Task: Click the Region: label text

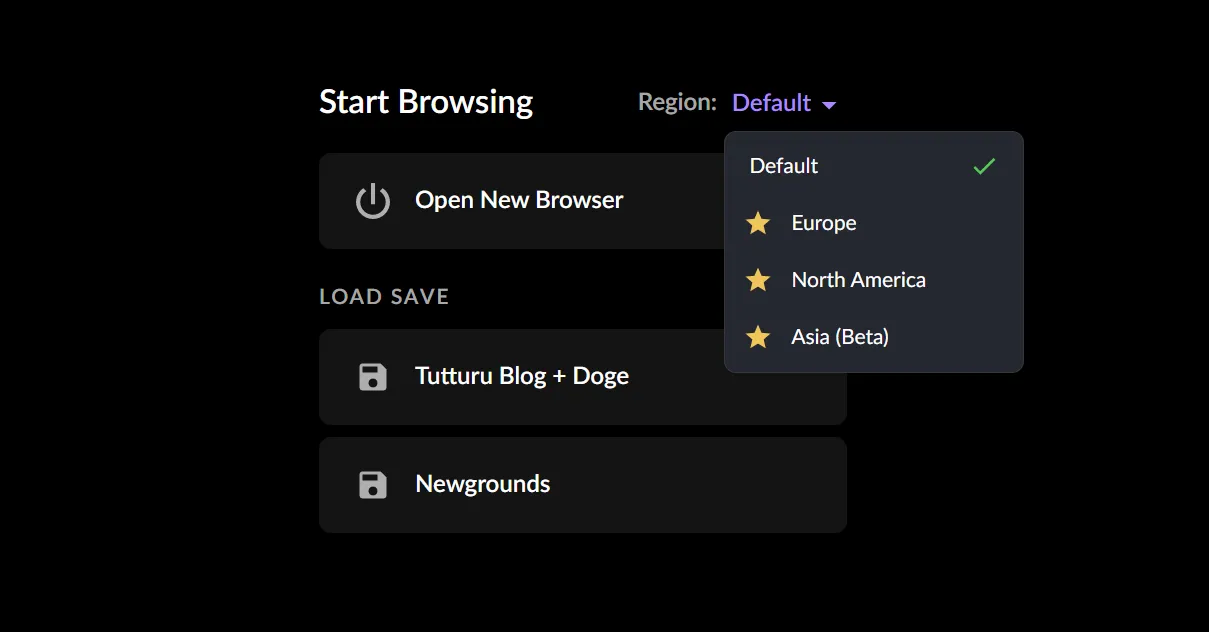Action: [x=677, y=102]
